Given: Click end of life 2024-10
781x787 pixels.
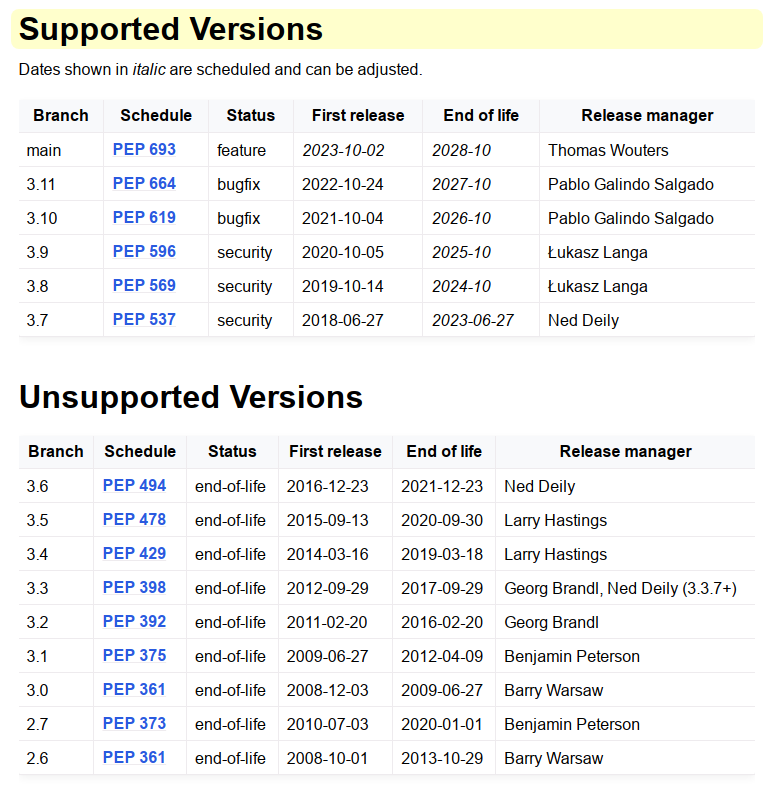Looking at the screenshot, I should [461, 286].
